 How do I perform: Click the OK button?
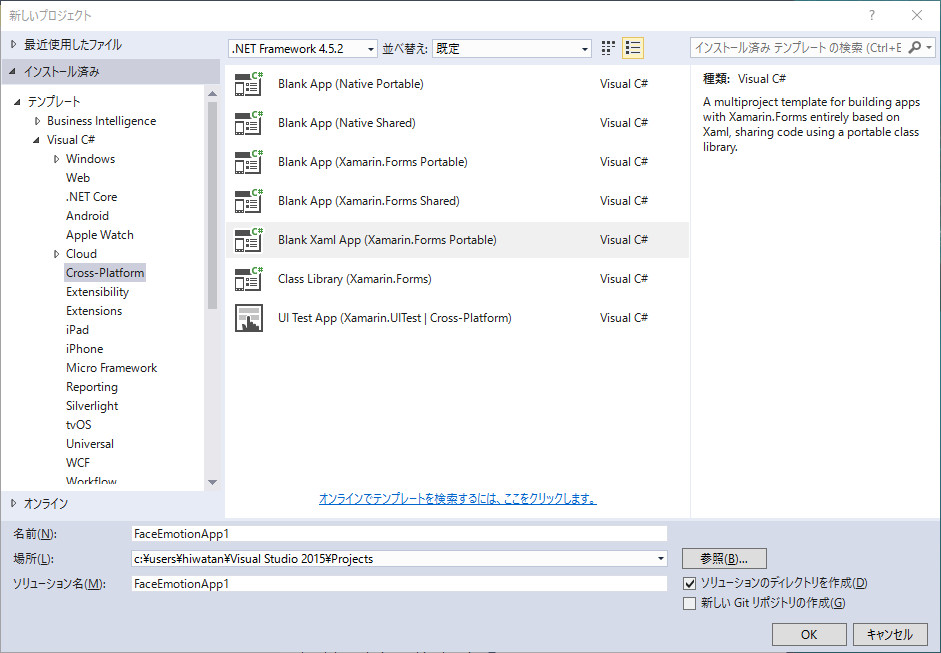coord(809,634)
